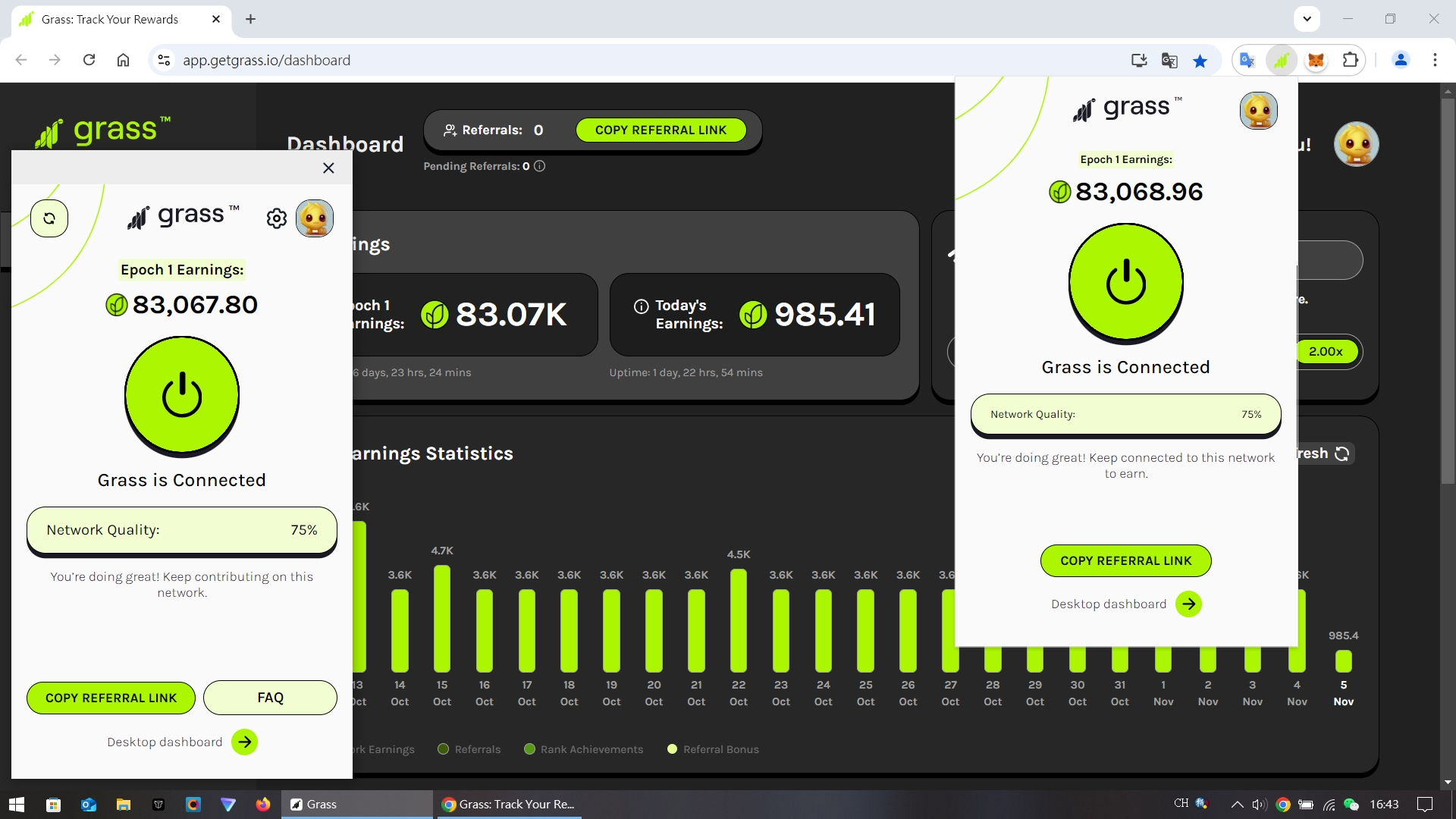Click COPY REFERRAL LINK in extension popup

pos(1126,560)
